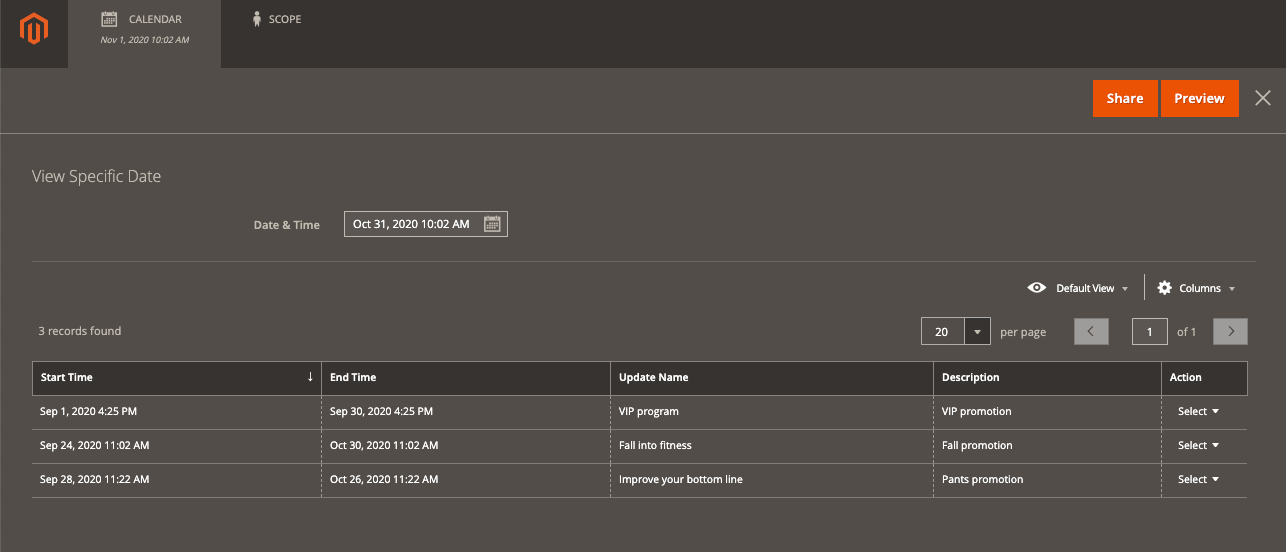Click the Share button
The width and height of the screenshot is (1286, 552).
tap(1125, 98)
